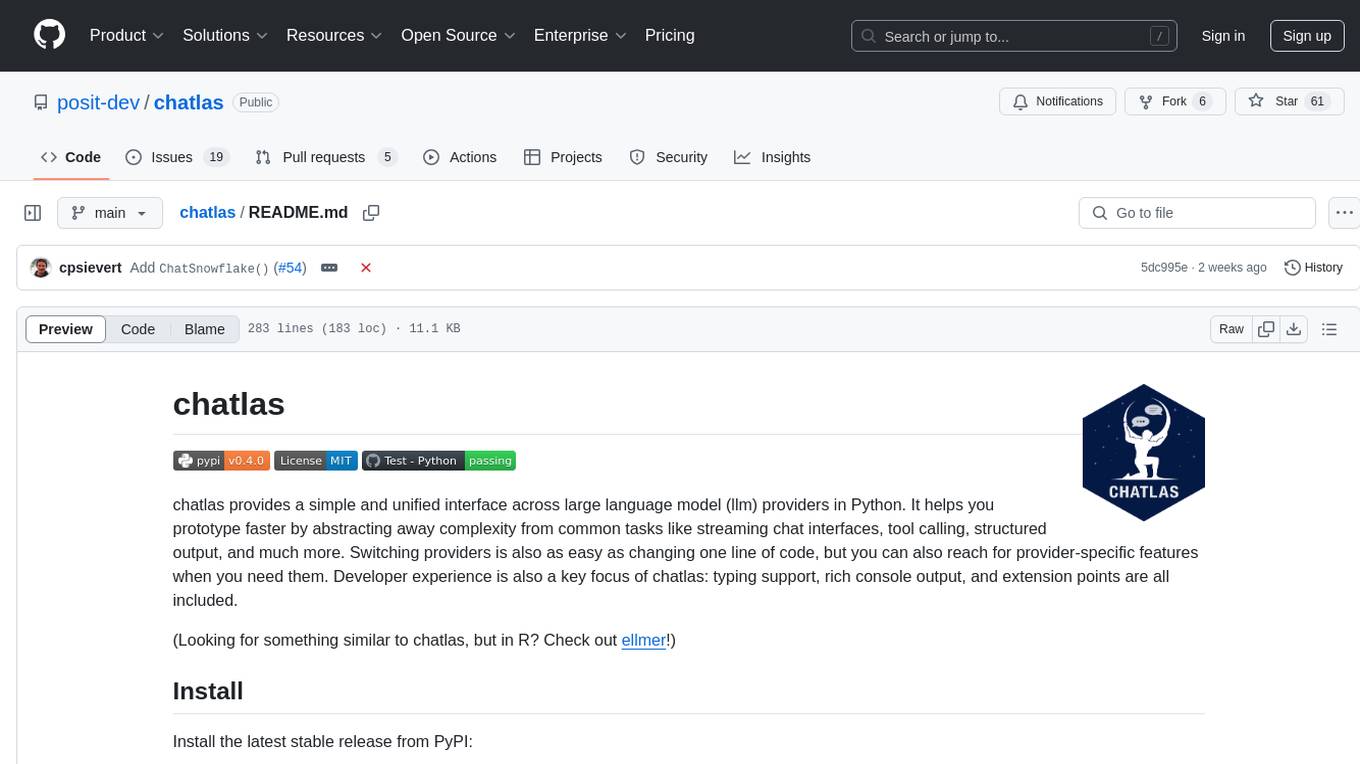Image resolution: width=1360 pixels, height=764 pixels.
Task: Switch to the Code tab
Action: (70, 157)
